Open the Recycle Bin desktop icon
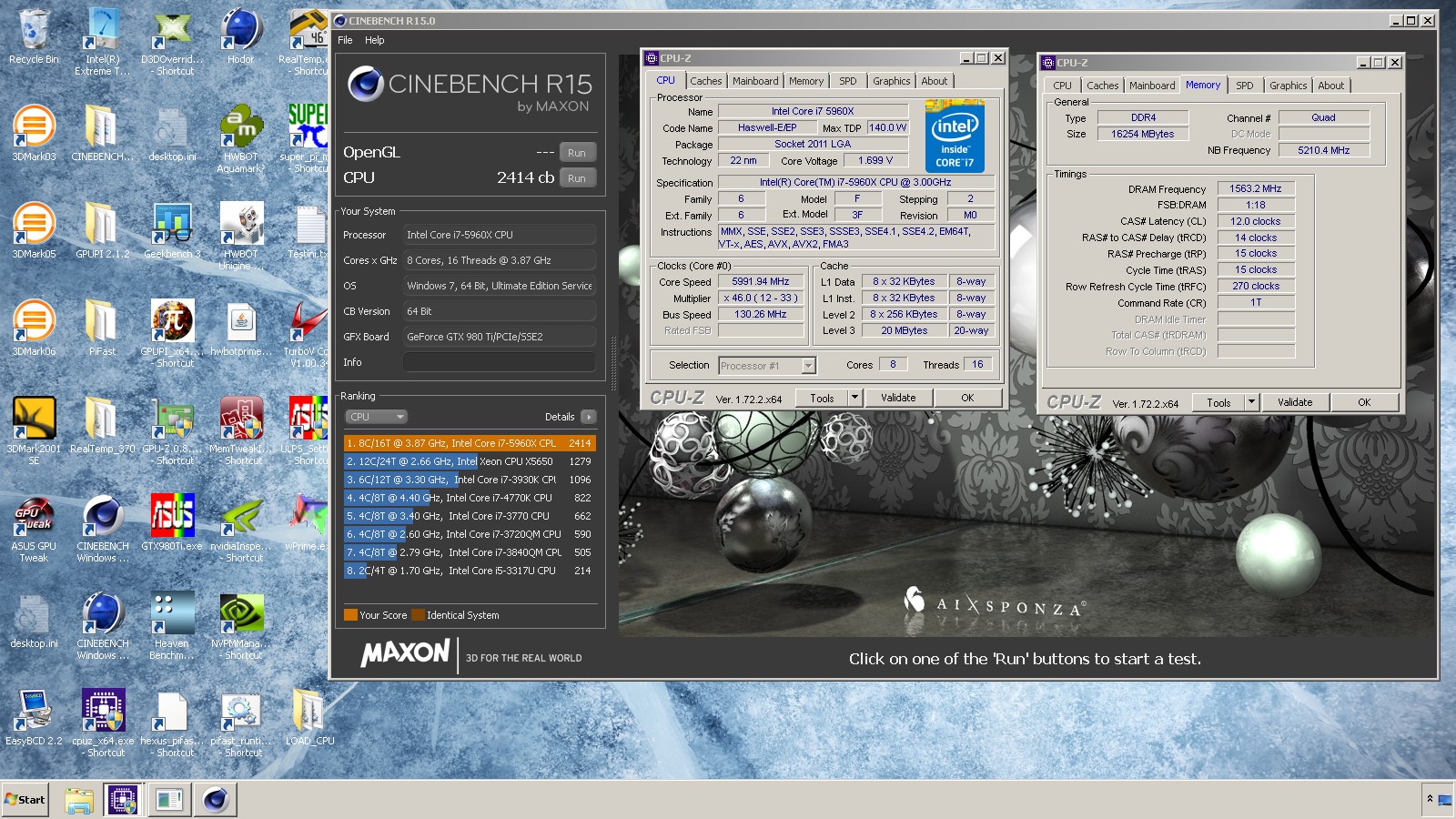This screenshot has width=1456, height=819. point(34,36)
